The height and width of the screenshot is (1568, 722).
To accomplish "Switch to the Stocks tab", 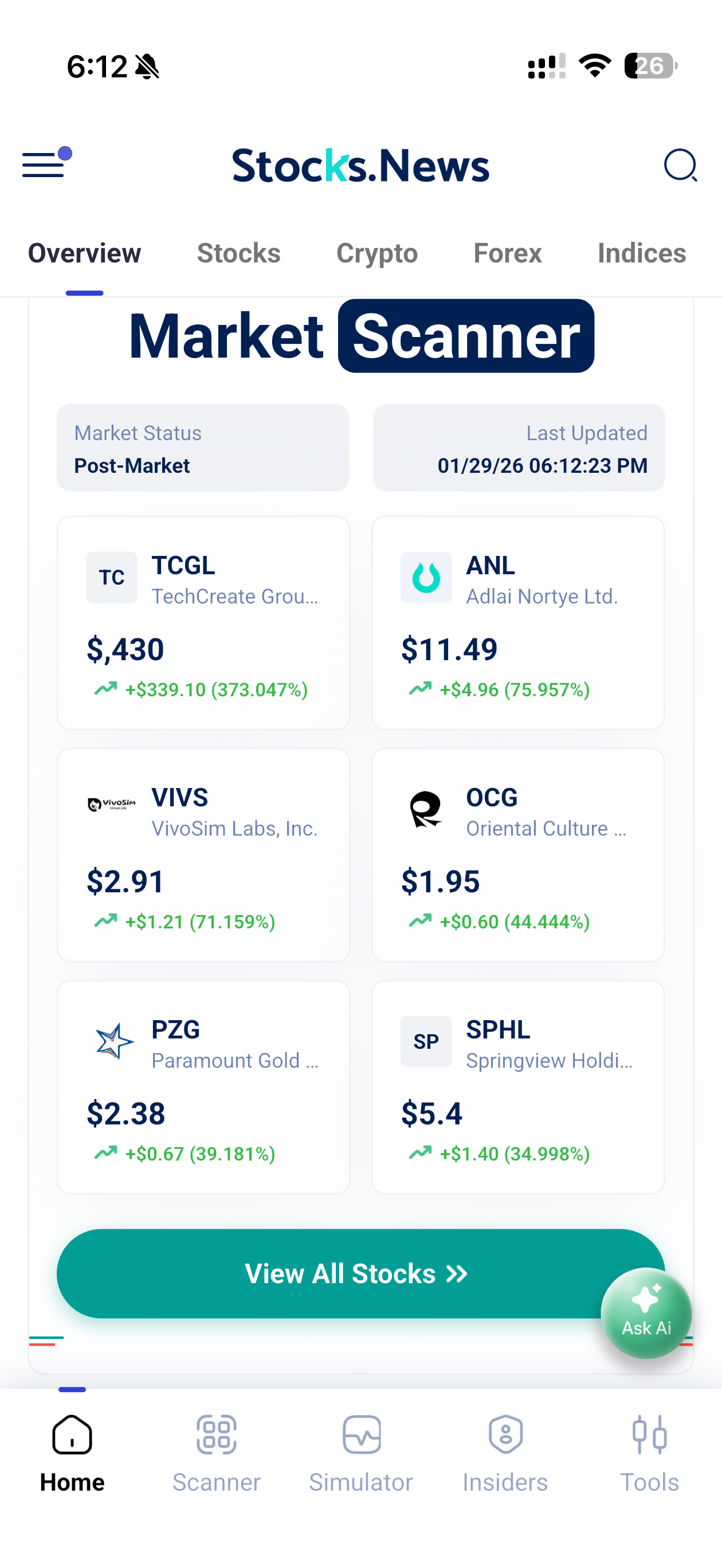I will click(238, 253).
